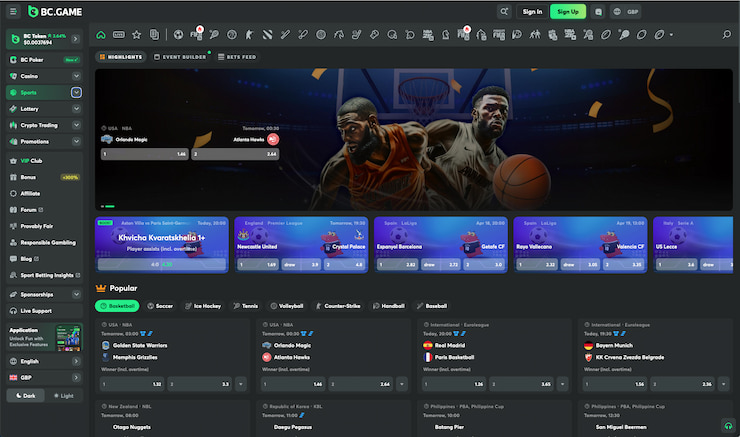Expand more markets for Real Madrid vs Paris Basketball

pyautogui.click(x=562, y=384)
